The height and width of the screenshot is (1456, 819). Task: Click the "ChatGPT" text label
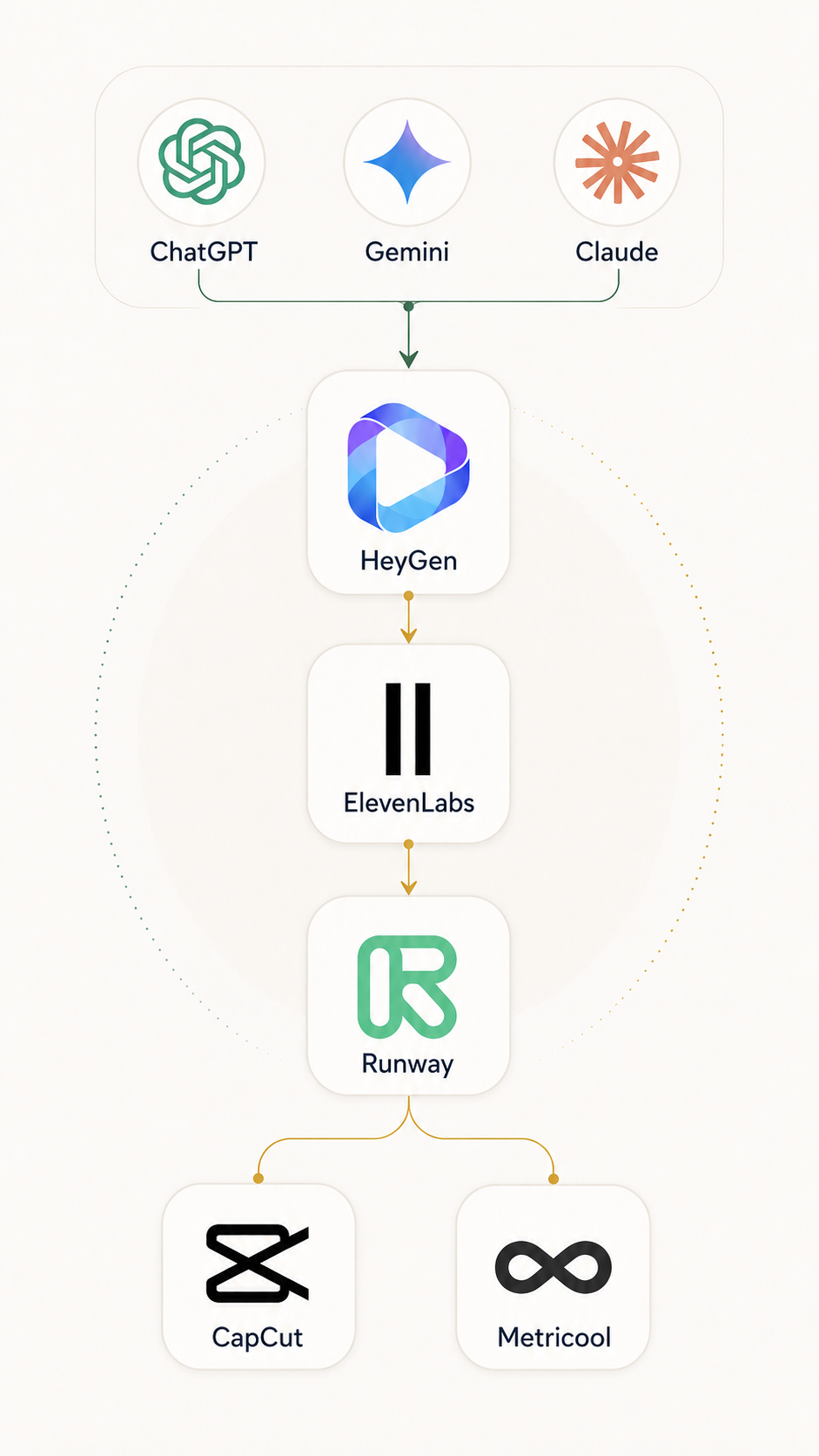coord(204,252)
